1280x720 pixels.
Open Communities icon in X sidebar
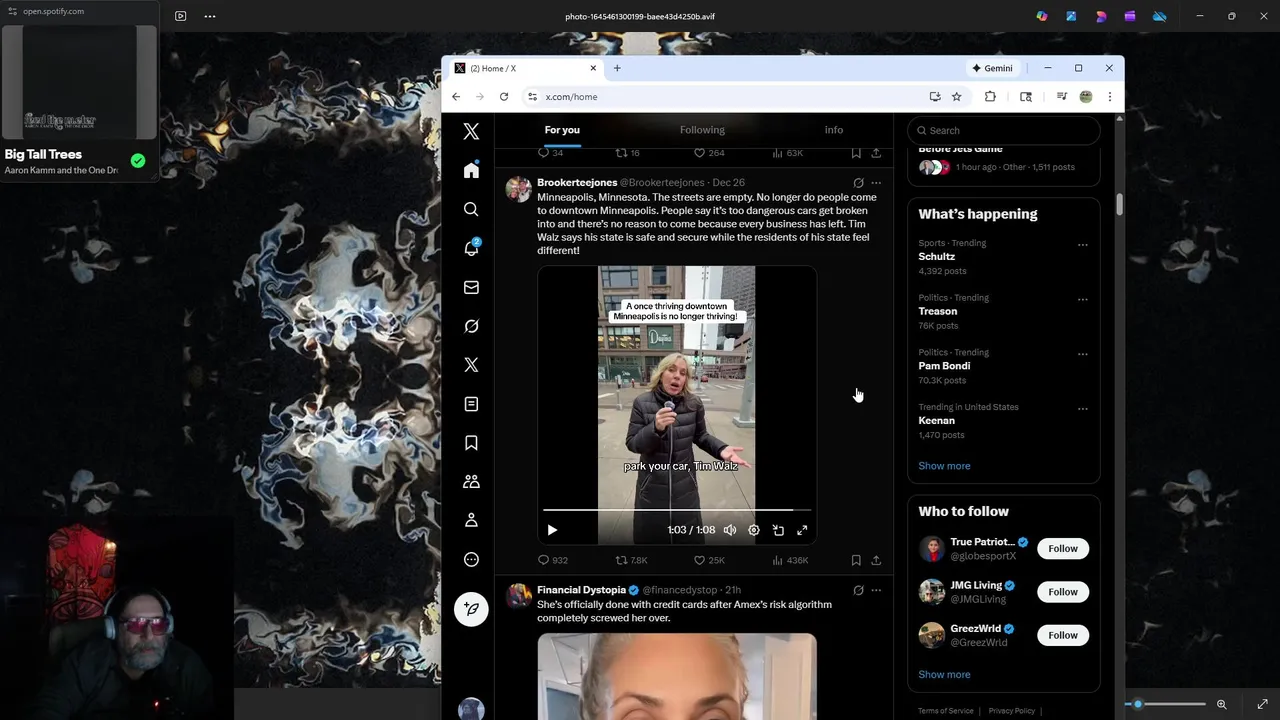click(471, 481)
